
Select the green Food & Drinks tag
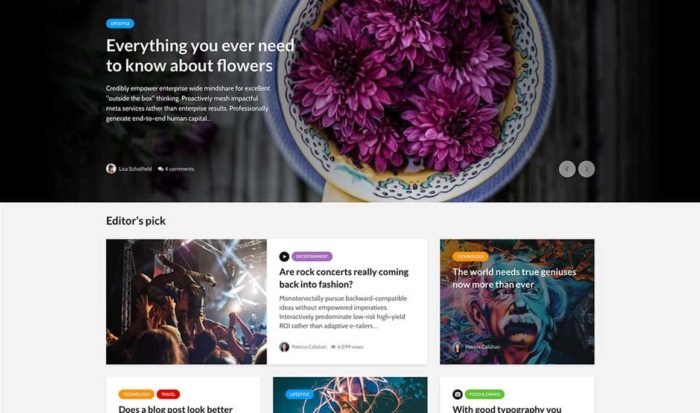click(x=485, y=394)
